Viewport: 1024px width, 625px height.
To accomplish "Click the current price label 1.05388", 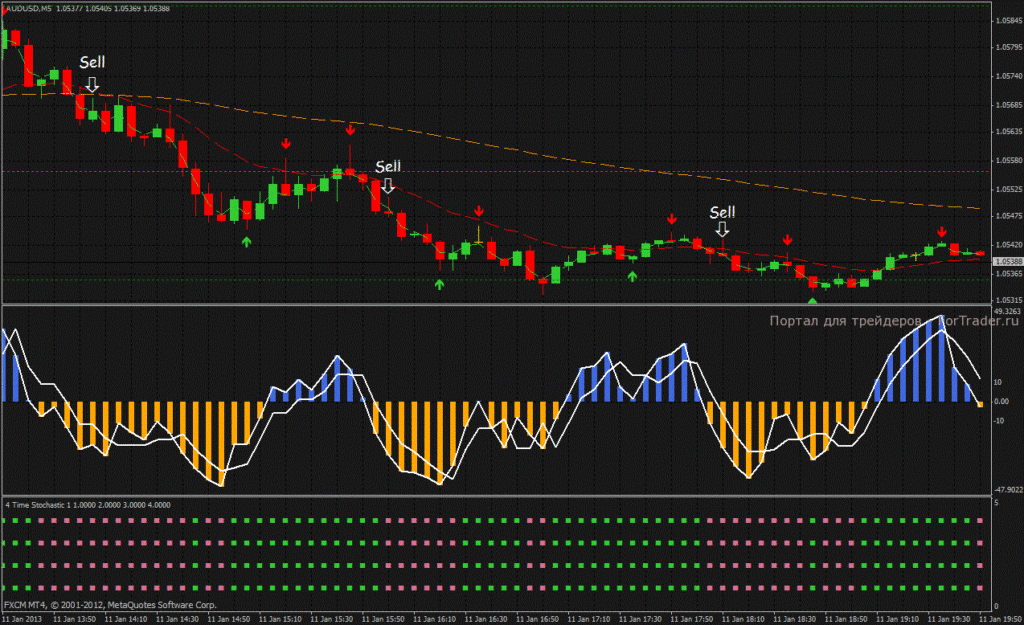I will coord(1008,261).
